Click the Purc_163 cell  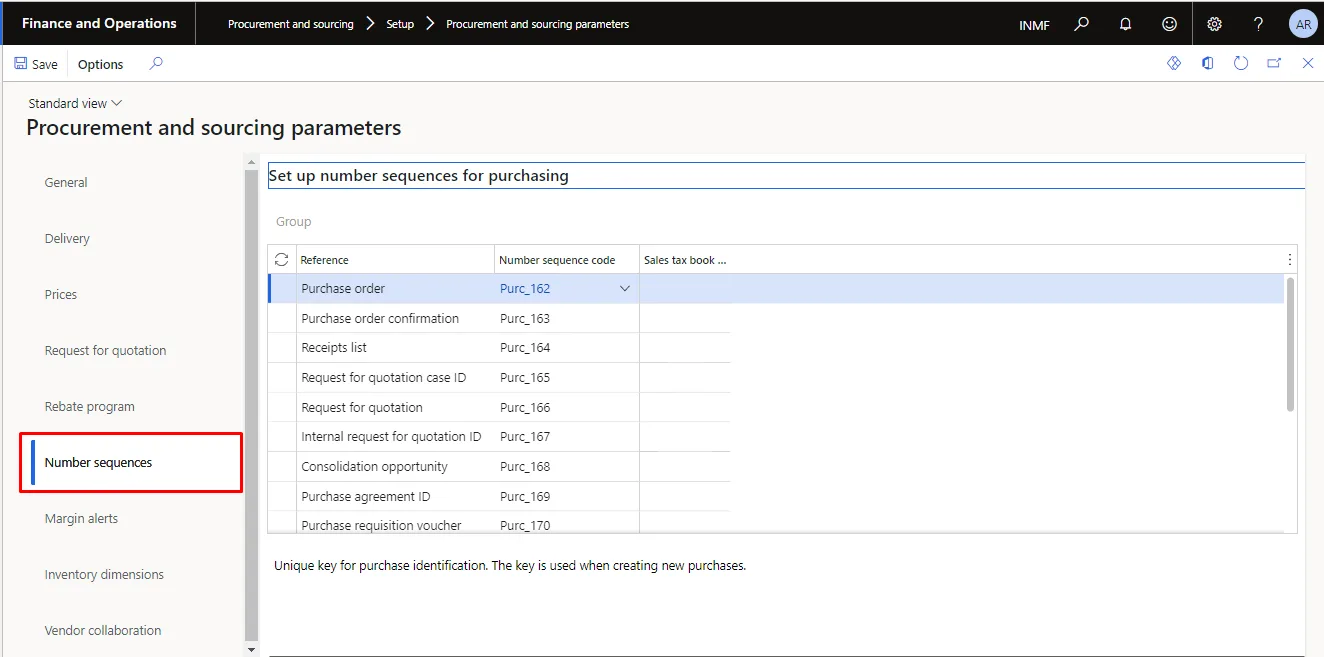pyautogui.click(x=567, y=318)
